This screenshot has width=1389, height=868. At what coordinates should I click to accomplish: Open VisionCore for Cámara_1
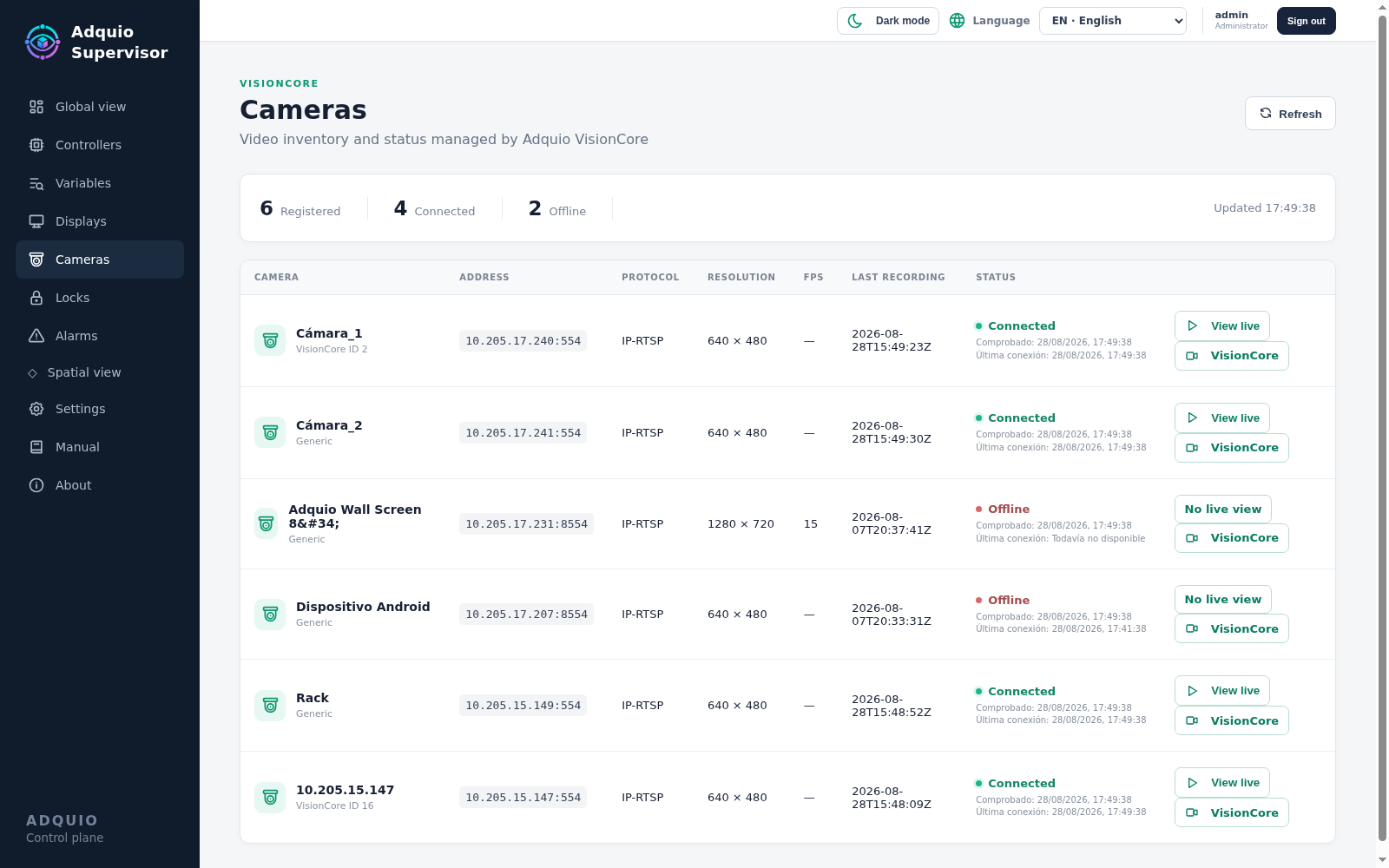1232,356
